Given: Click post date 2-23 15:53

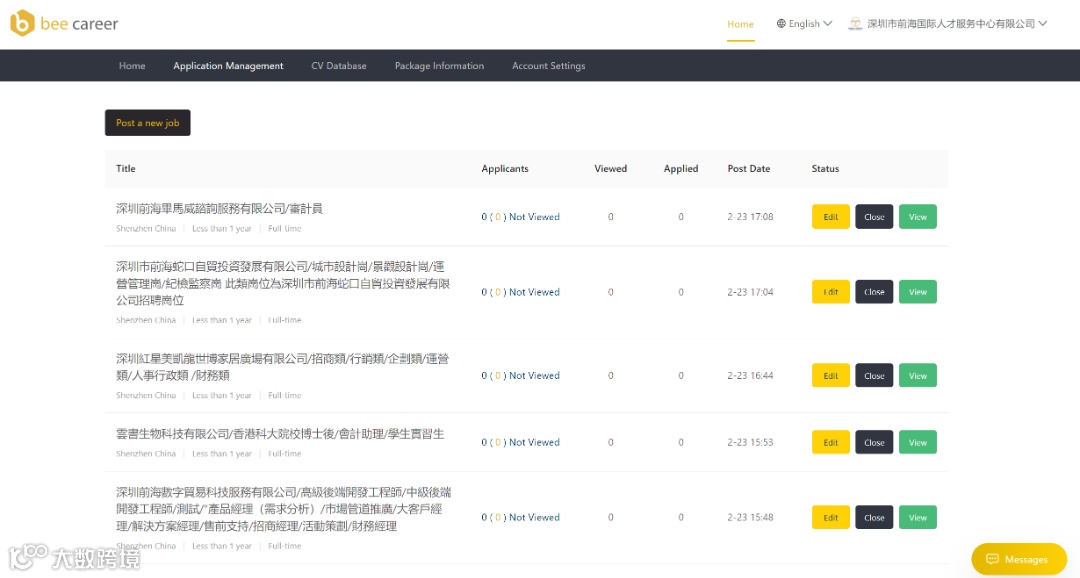Looking at the screenshot, I should (x=750, y=442).
